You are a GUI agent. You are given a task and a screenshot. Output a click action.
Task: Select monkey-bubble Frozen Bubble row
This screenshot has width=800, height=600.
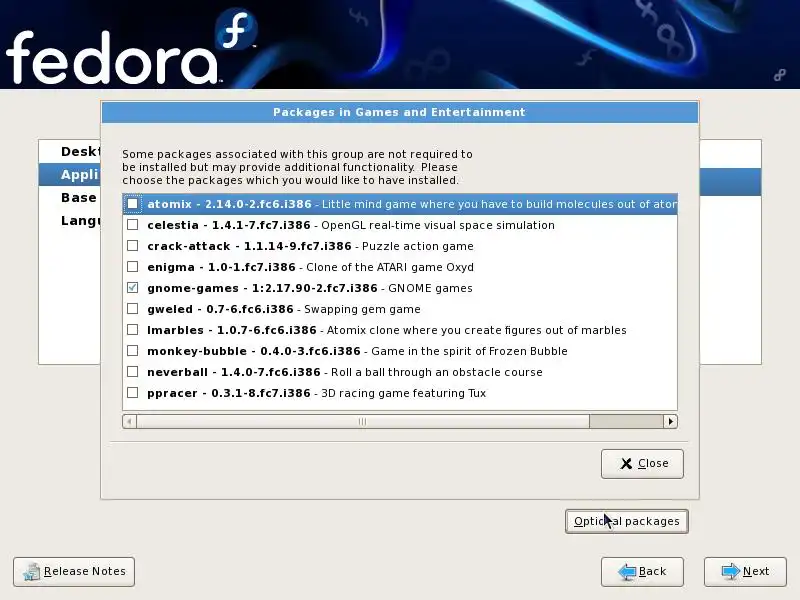tap(400, 351)
